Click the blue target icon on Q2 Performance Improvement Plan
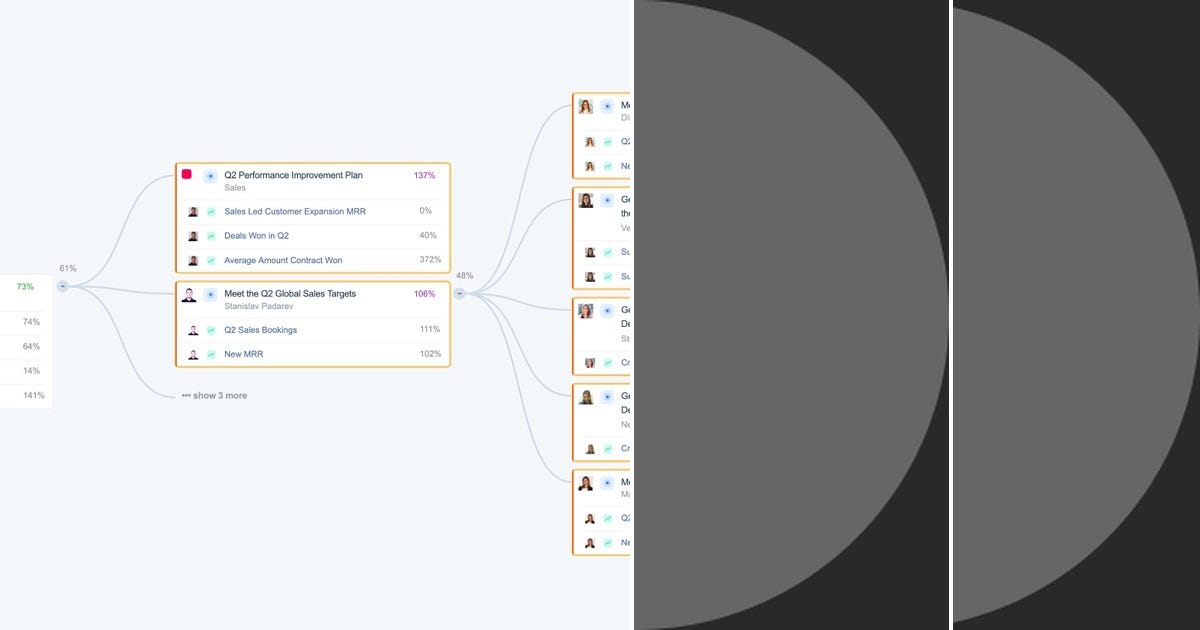Screen dimensions: 1200x630 tap(210, 175)
